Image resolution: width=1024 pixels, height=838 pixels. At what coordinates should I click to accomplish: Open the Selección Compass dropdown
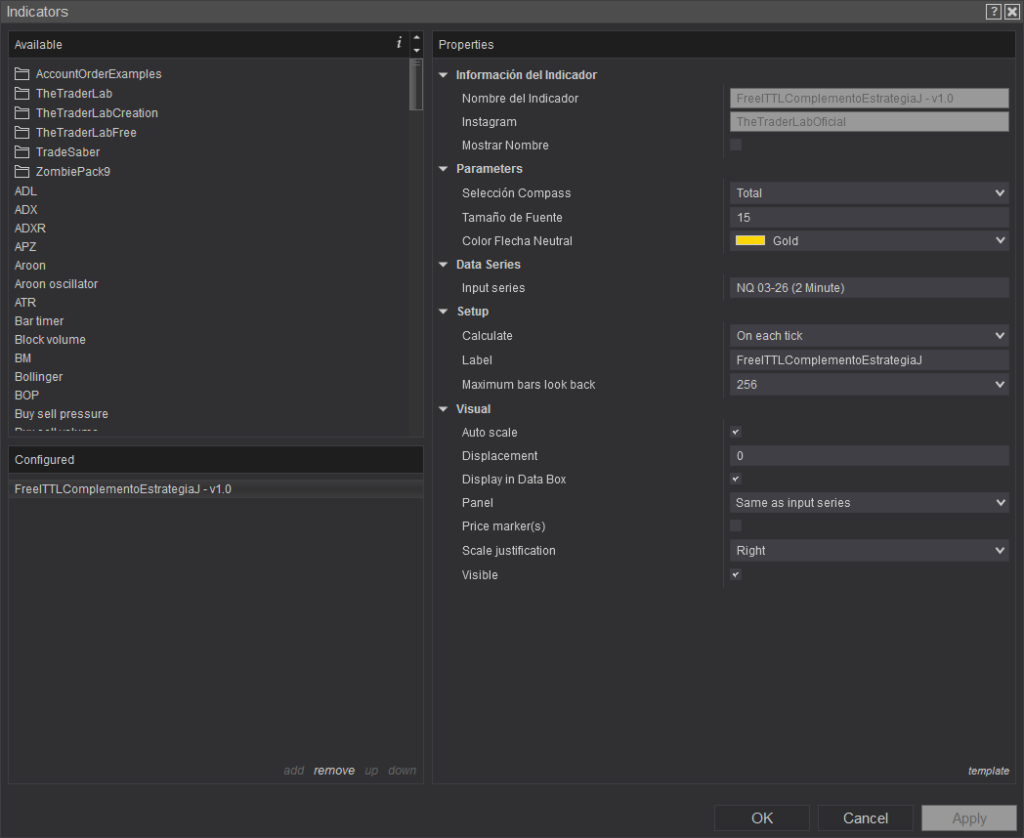click(868, 193)
